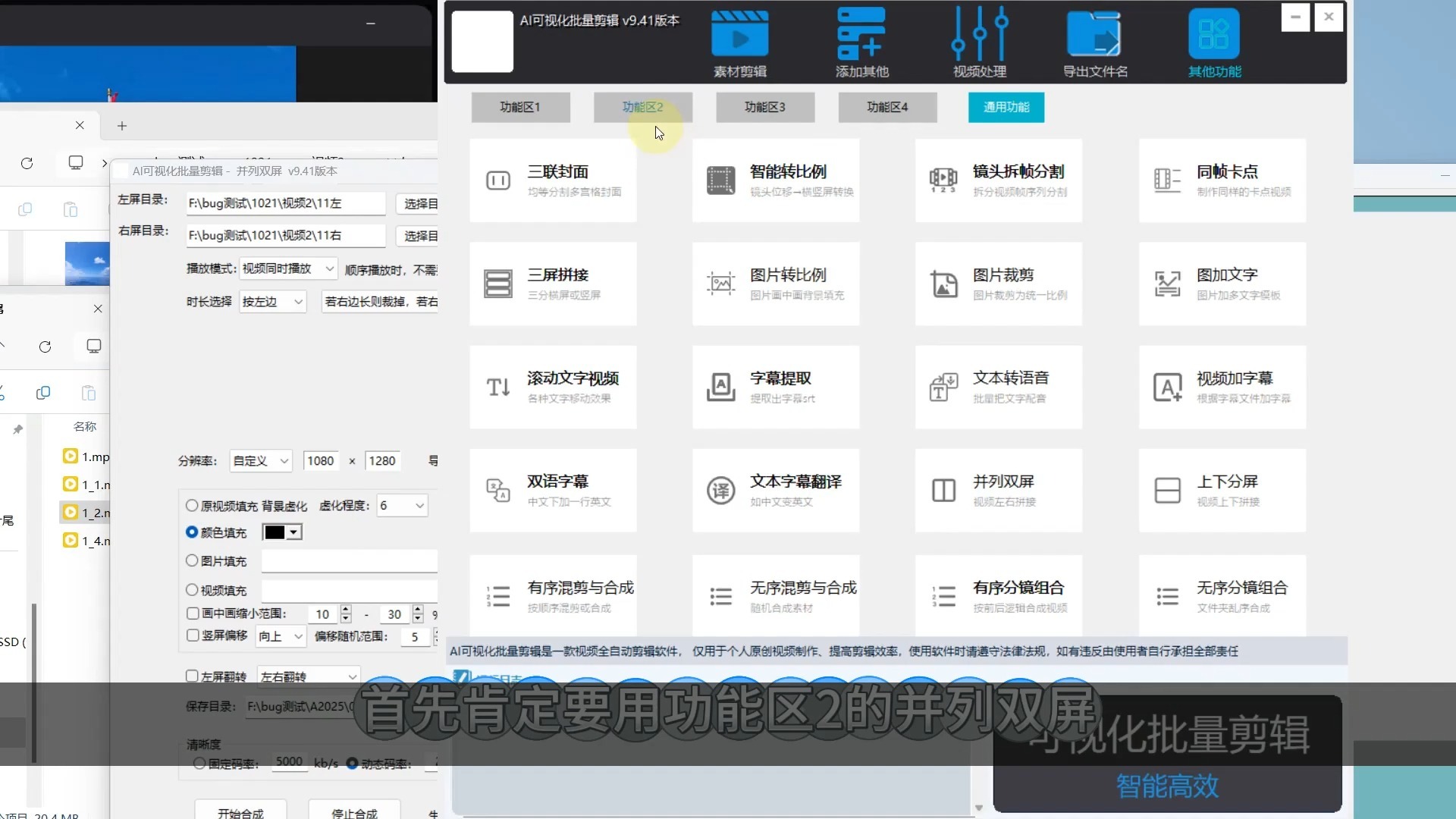1456x819 pixels.
Task: Open the 视频处理 toolbar icon
Action: coord(979,44)
